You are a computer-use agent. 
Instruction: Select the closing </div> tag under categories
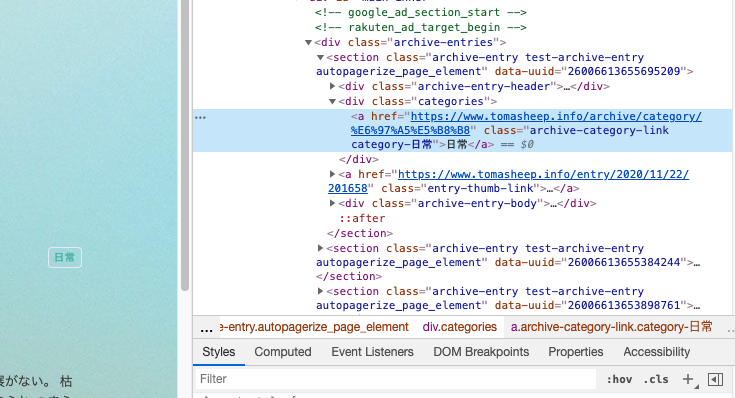pyautogui.click(x=359, y=159)
